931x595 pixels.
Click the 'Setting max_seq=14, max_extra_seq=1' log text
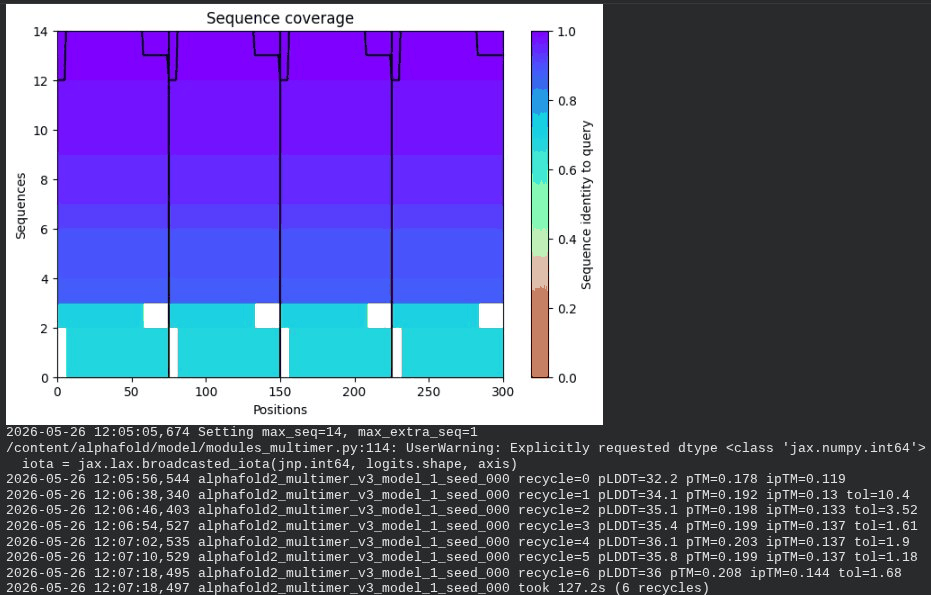(337, 432)
